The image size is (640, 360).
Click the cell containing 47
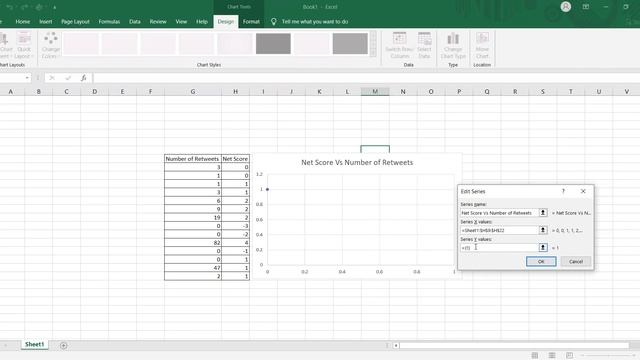pyautogui.click(x=193, y=268)
